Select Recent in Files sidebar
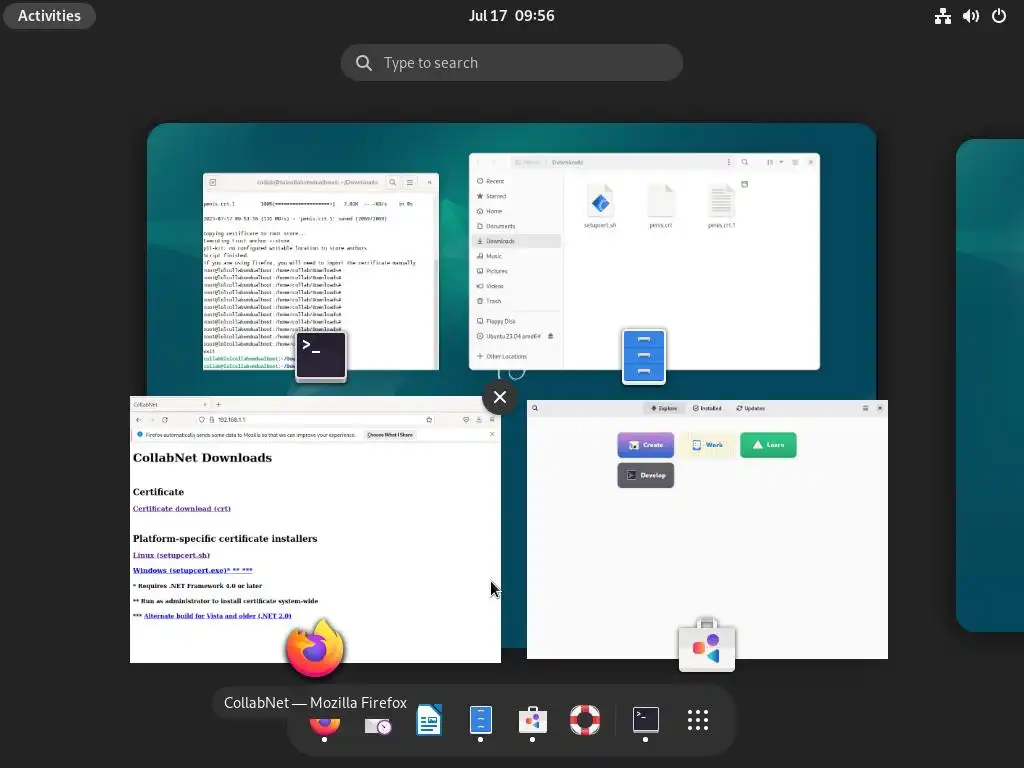The width and height of the screenshot is (1024, 768). (x=516, y=181)
